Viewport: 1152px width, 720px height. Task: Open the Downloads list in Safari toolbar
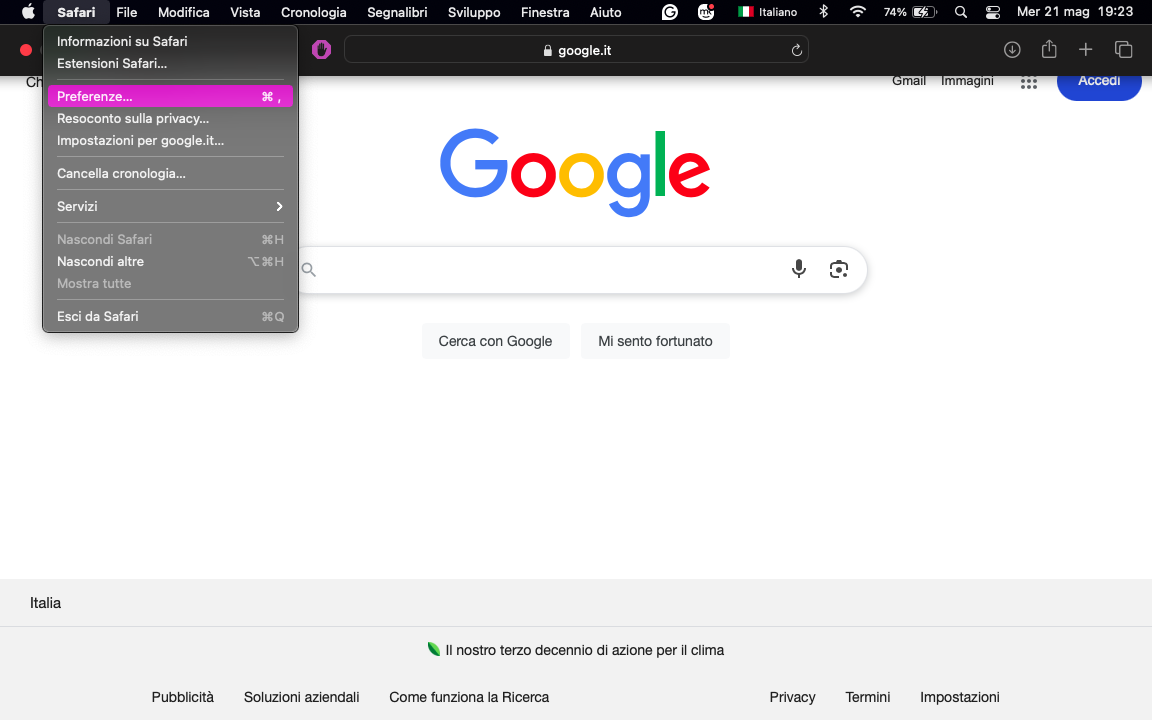[x=1012, y=49]
